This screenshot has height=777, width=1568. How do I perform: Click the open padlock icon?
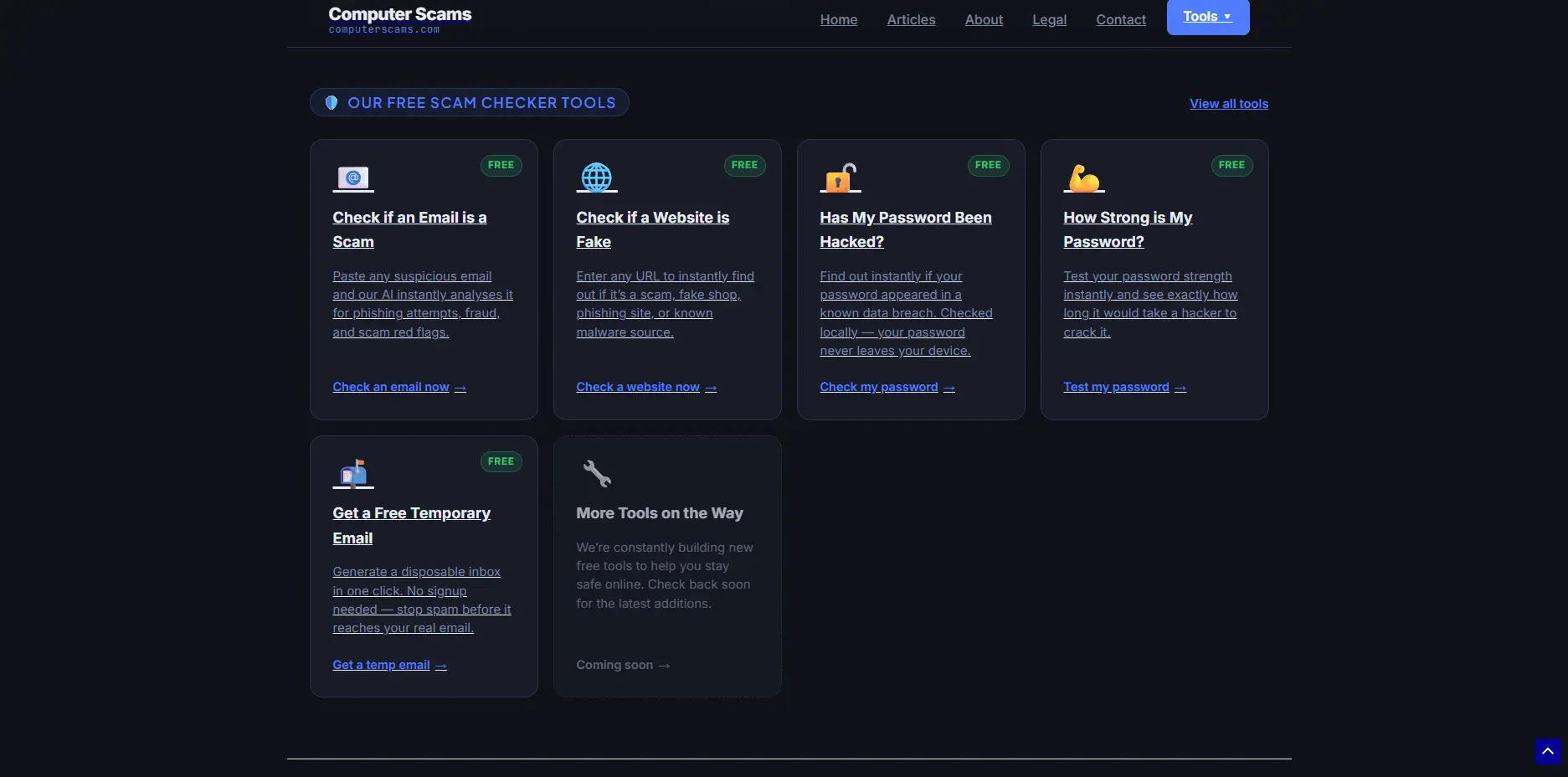[841, 178]
